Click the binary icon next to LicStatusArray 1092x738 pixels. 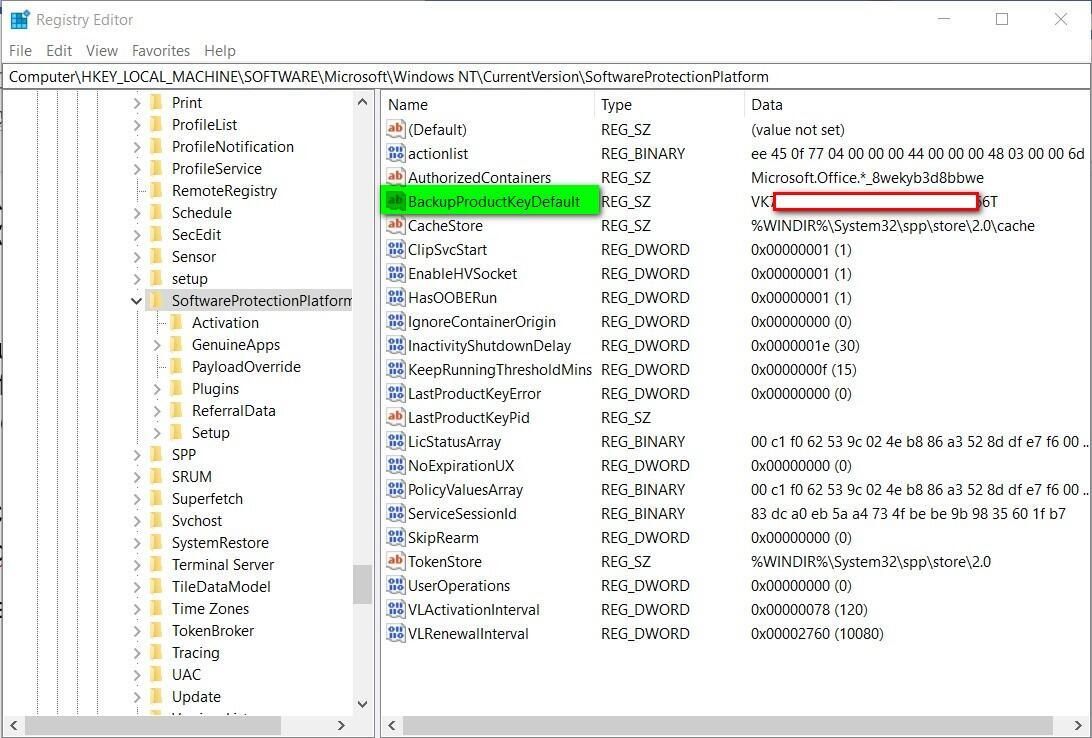(394, 441)
